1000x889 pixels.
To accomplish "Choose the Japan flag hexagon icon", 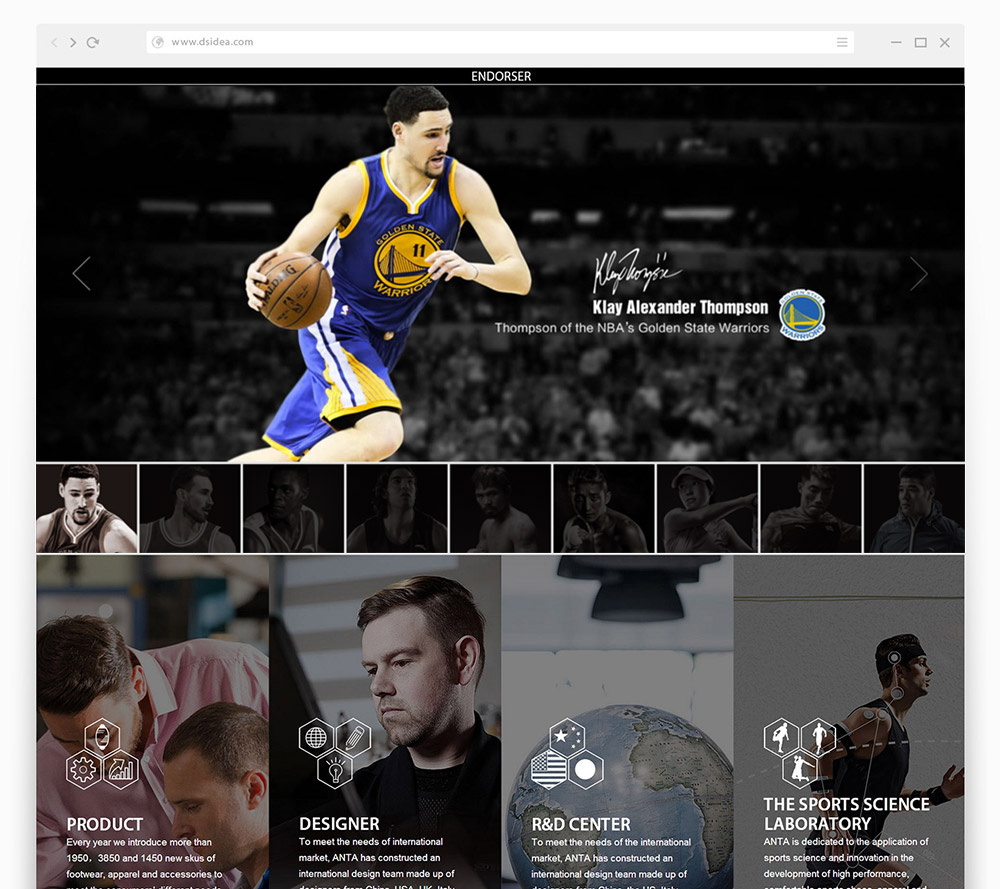I will (585, 770).
